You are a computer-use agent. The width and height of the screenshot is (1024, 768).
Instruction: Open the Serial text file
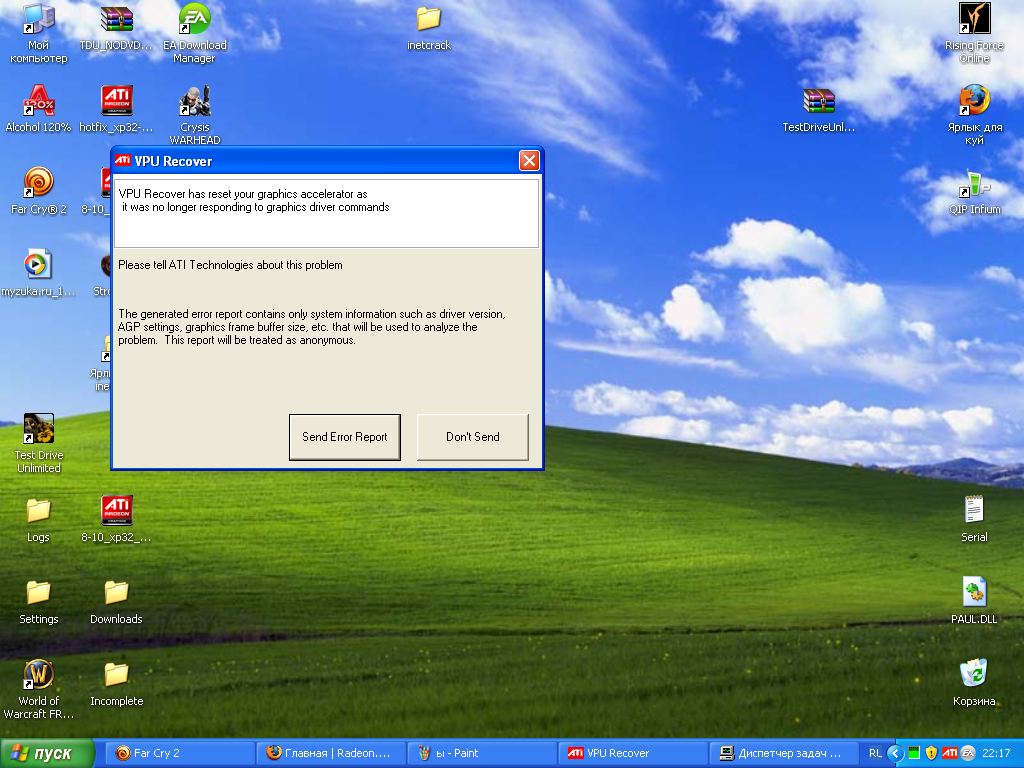(x=974, y=519)
